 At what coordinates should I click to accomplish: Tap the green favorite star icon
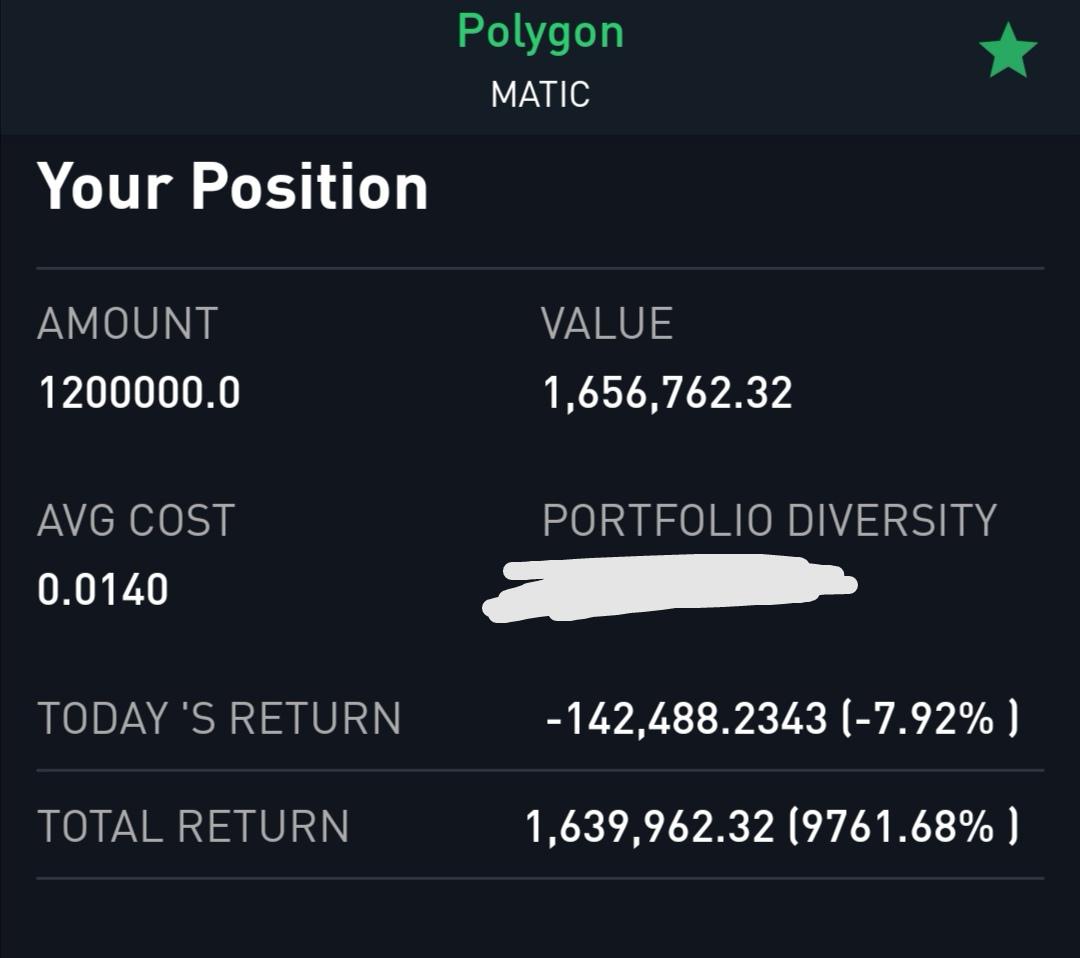coord(1008,52)
